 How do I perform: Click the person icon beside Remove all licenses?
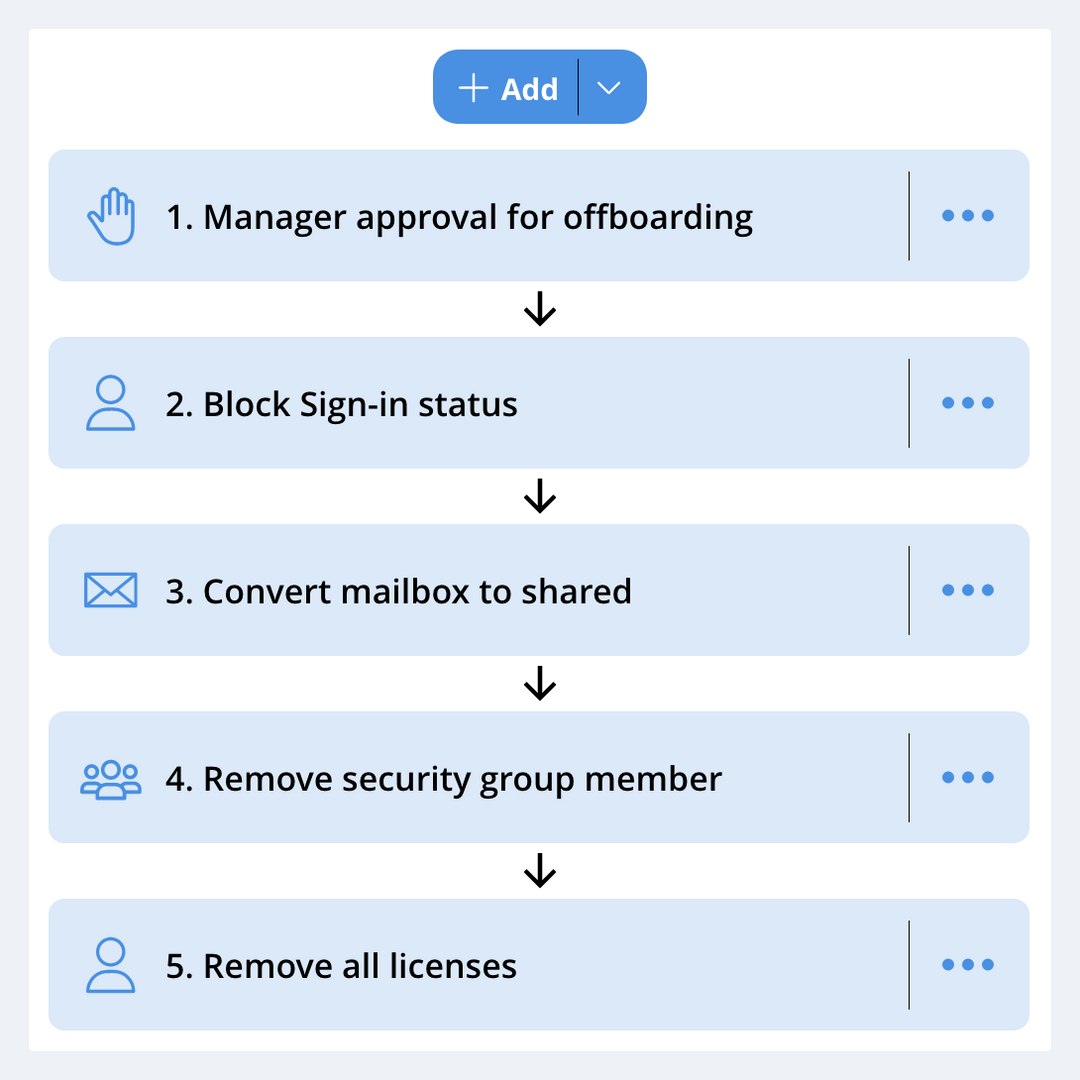click(111, 964)
